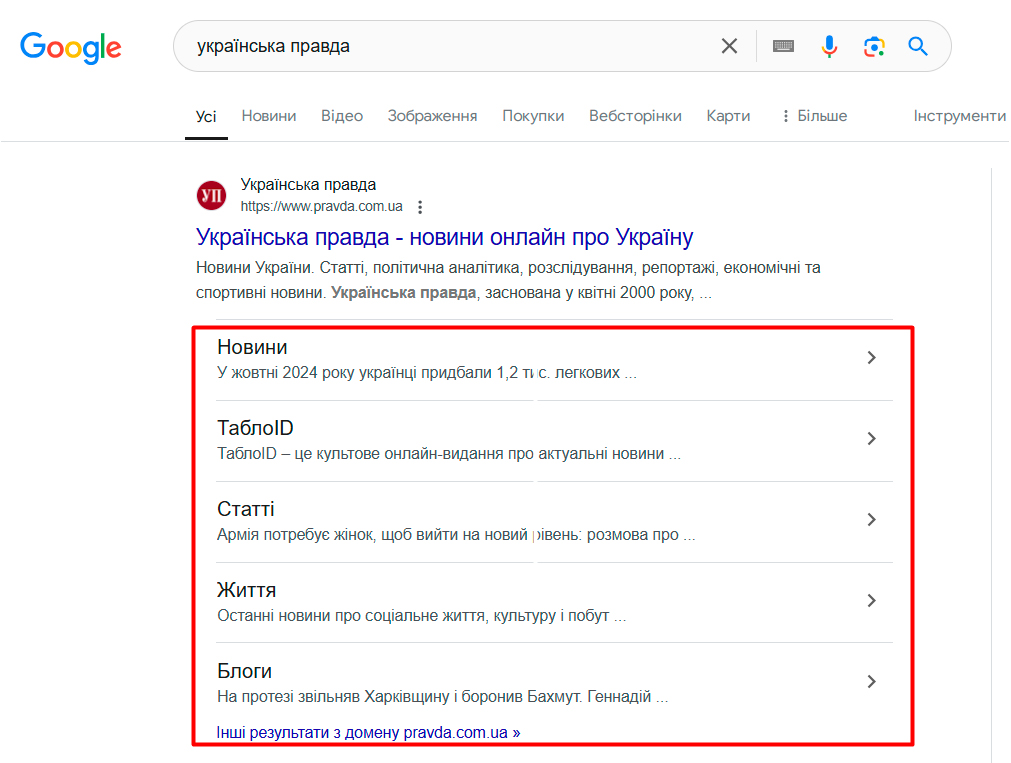Open the Життя sitelink
Viewport: 1011px width, 763px height.
[246, 590]
